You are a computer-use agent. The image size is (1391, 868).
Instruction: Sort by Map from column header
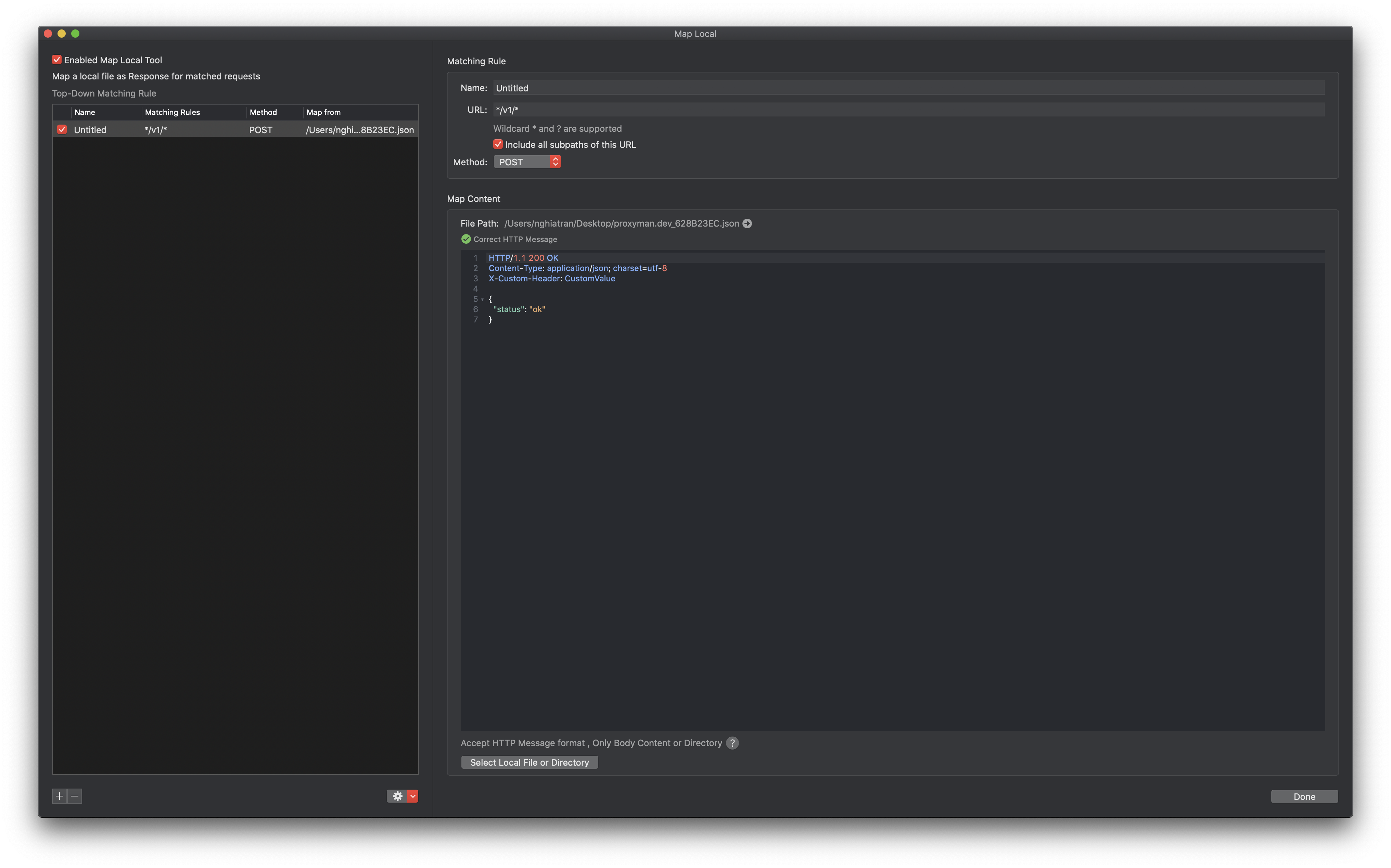tap(323, 113)
